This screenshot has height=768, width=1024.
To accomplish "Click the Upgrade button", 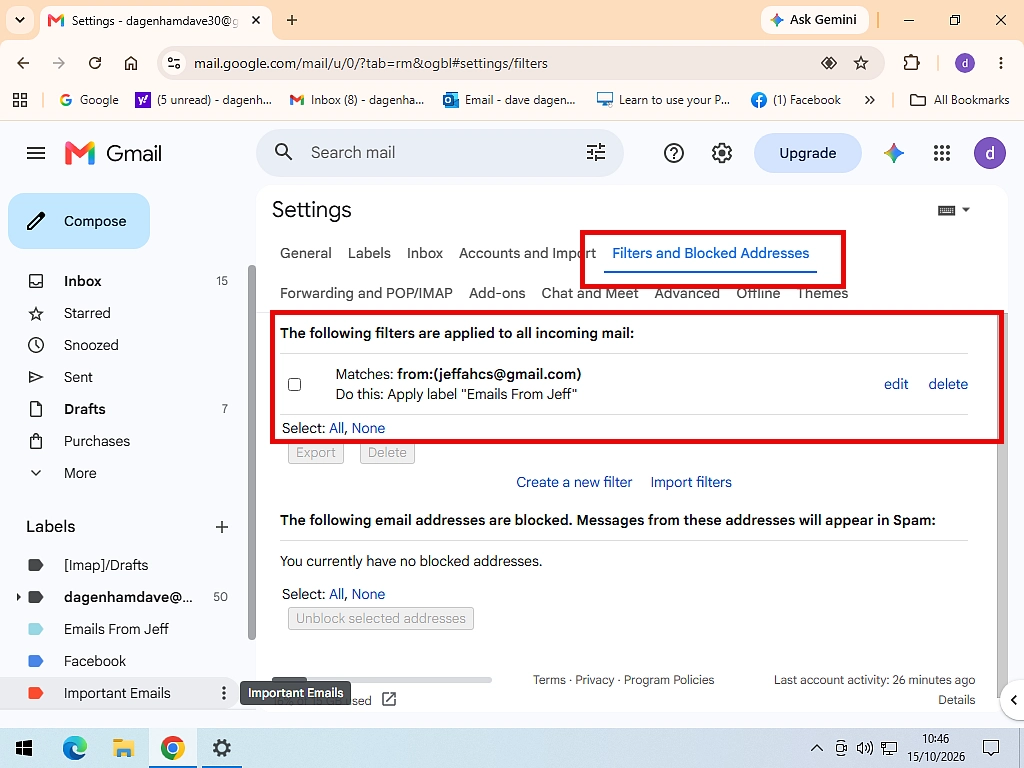I will [808, 153].
